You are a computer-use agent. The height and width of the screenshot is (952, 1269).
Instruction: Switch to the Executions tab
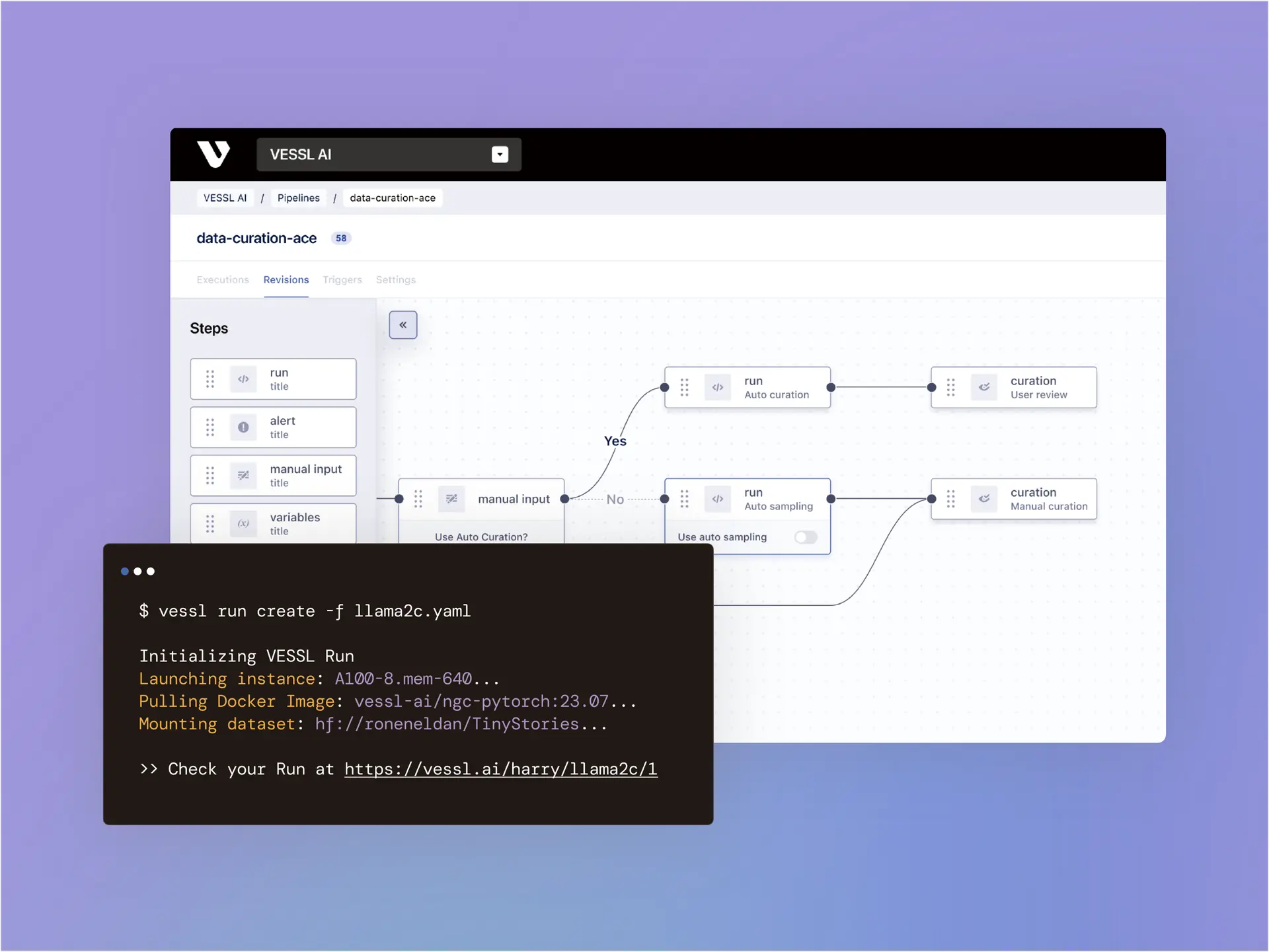pyautogui.click(x=223, y=279)
